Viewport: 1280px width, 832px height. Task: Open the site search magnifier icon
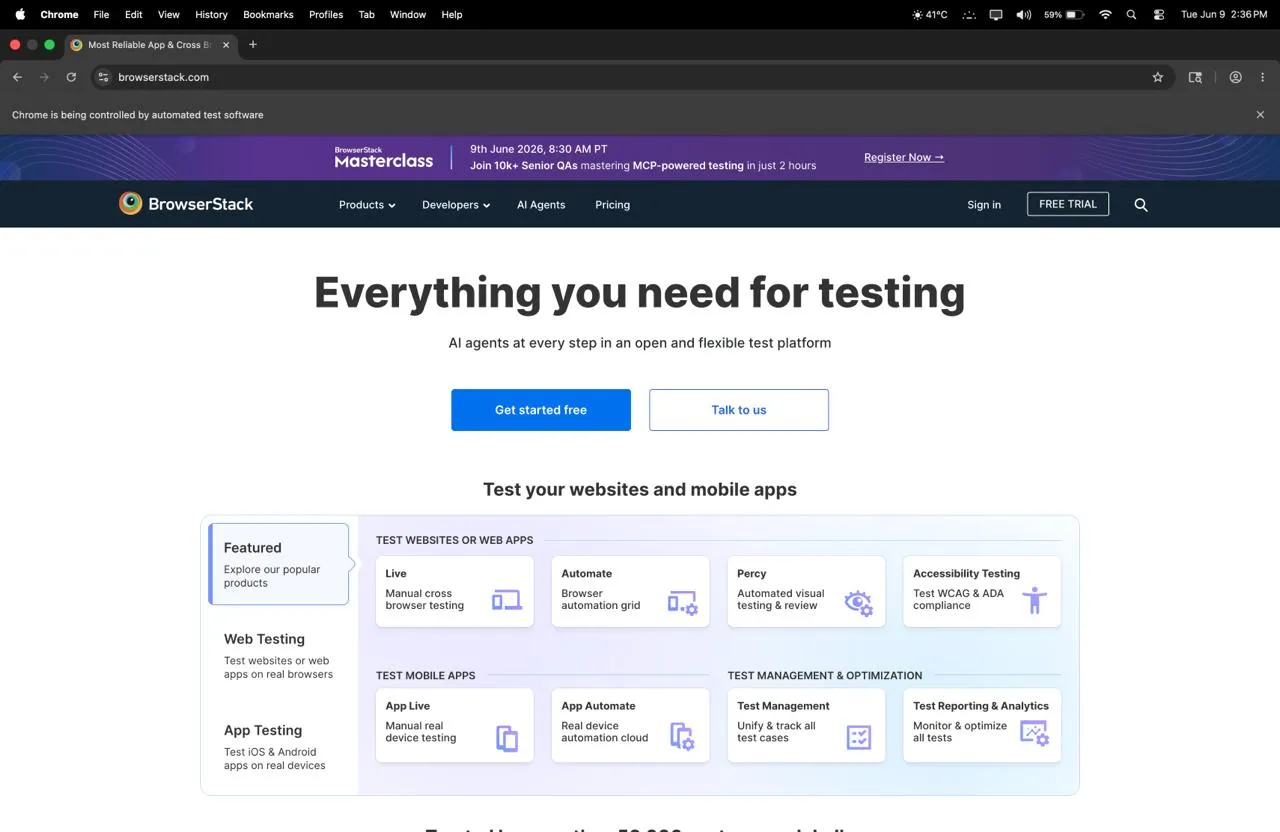[x=1141, y=205]
